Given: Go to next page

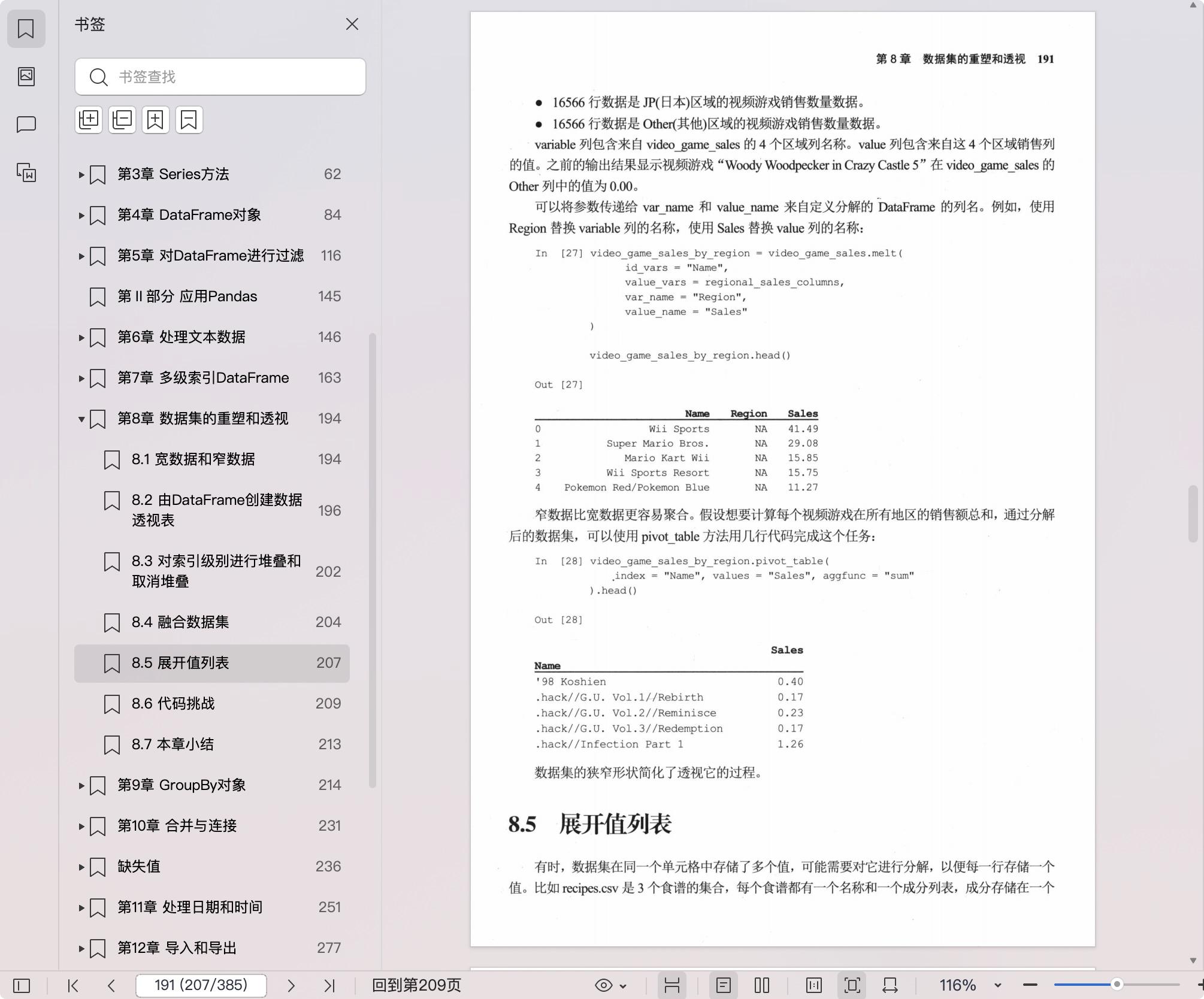Looking at the screenshot, I should (x=291, y=985).
